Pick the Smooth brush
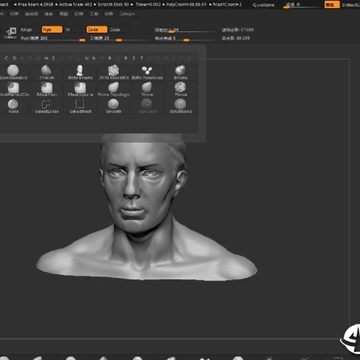Viewport: 360px width, 360px height. (x=114, y=106)
